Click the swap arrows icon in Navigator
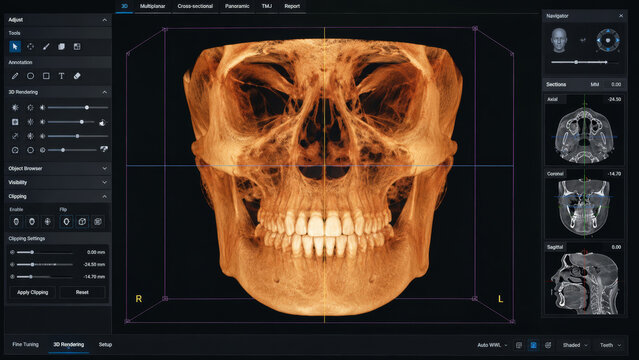This screenshot has width=639, height=360. point(583,40)
